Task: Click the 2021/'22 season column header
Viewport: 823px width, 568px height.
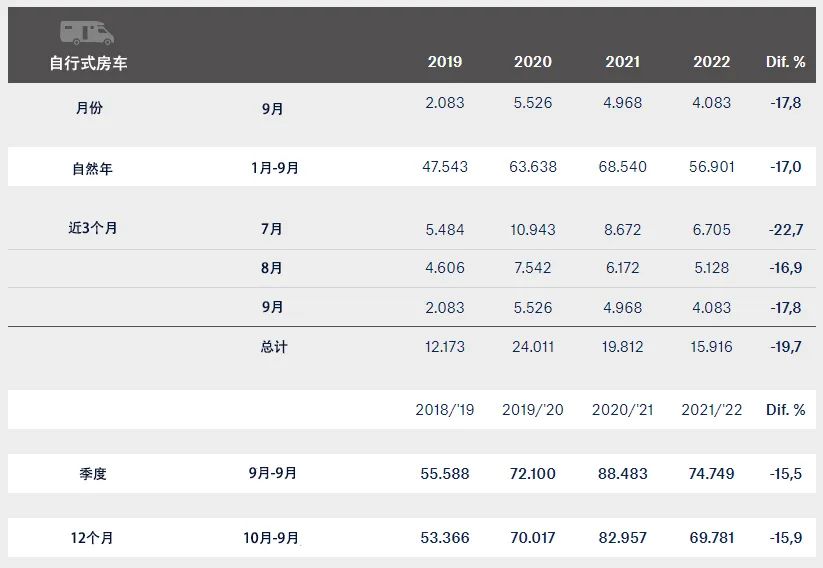Action: (x=711, y=410)
